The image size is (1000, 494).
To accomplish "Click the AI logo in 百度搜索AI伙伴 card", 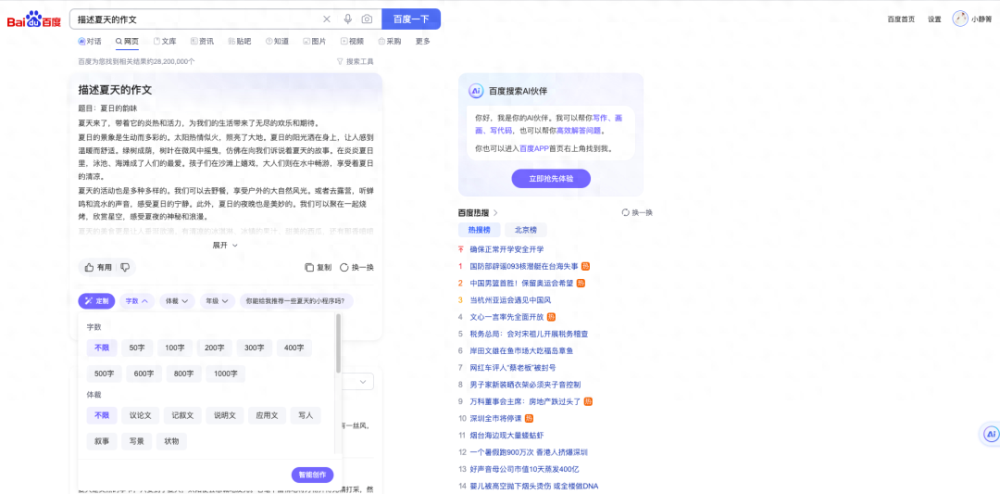I will click(476, 91).
